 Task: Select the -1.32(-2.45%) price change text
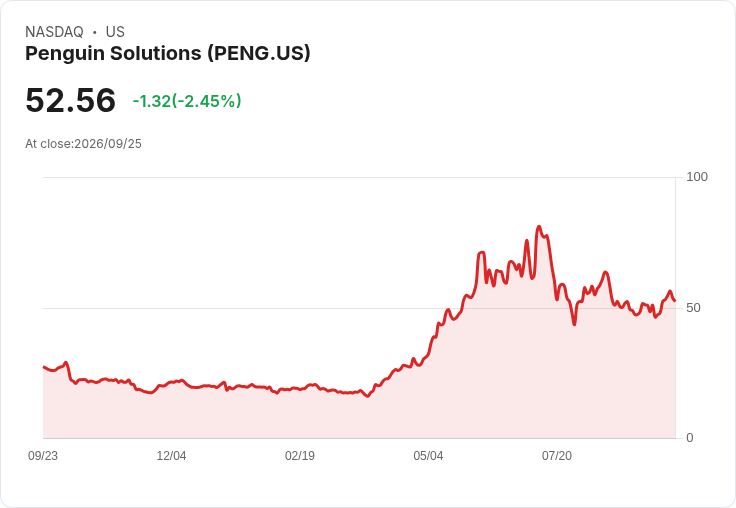click(187, 101)
